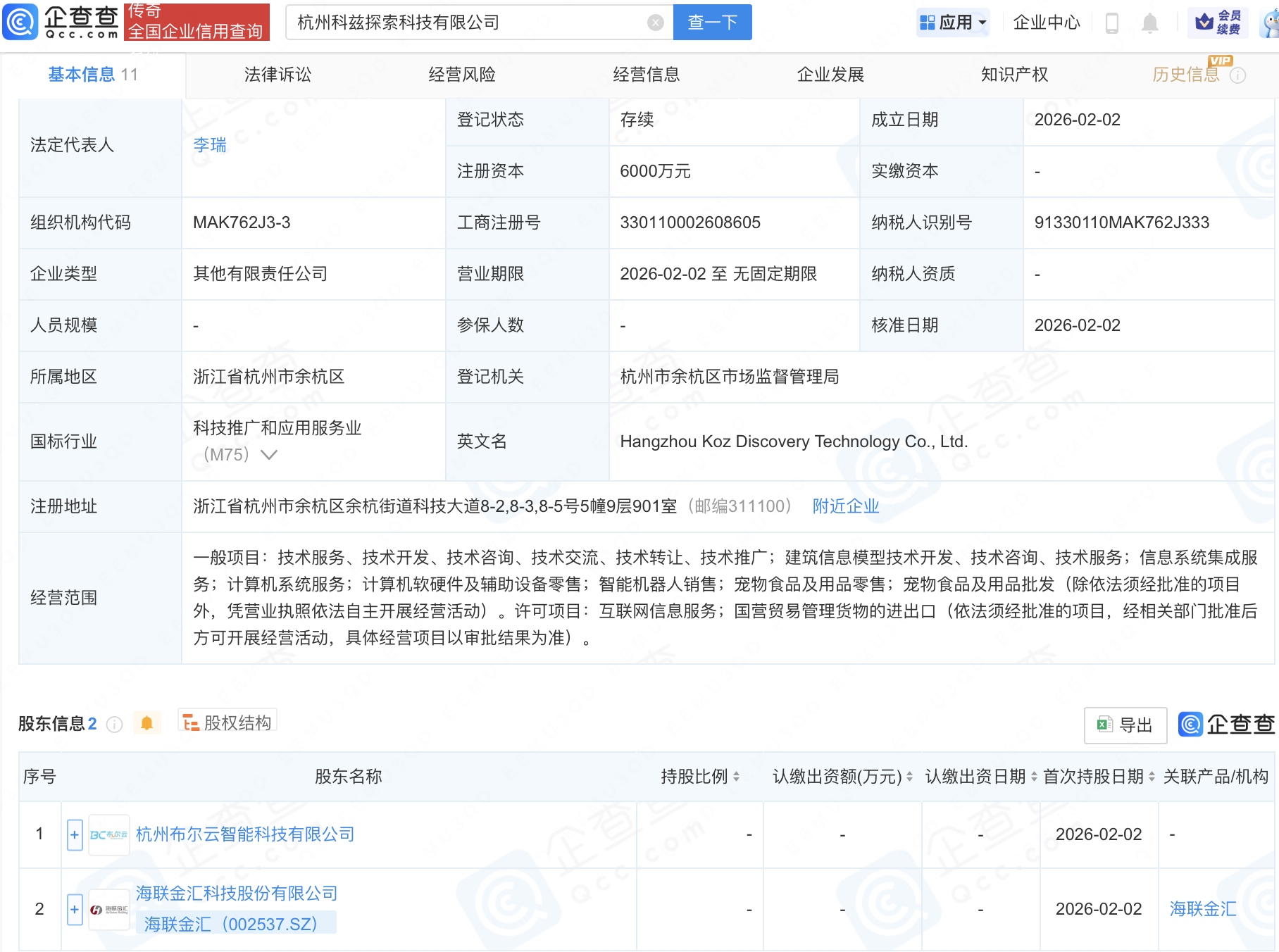
Task: Click the 查一下 search button
Action: [x=712, y=23]
